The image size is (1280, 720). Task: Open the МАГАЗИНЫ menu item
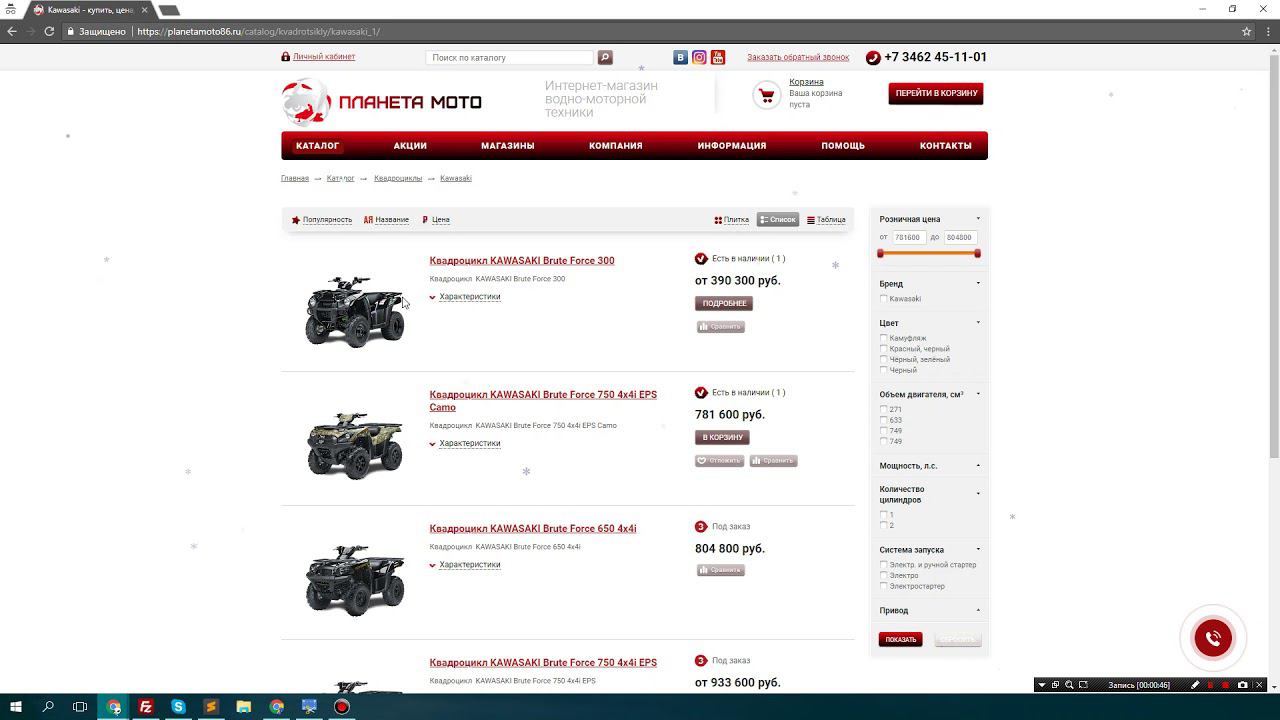click(x=508, y=146)
